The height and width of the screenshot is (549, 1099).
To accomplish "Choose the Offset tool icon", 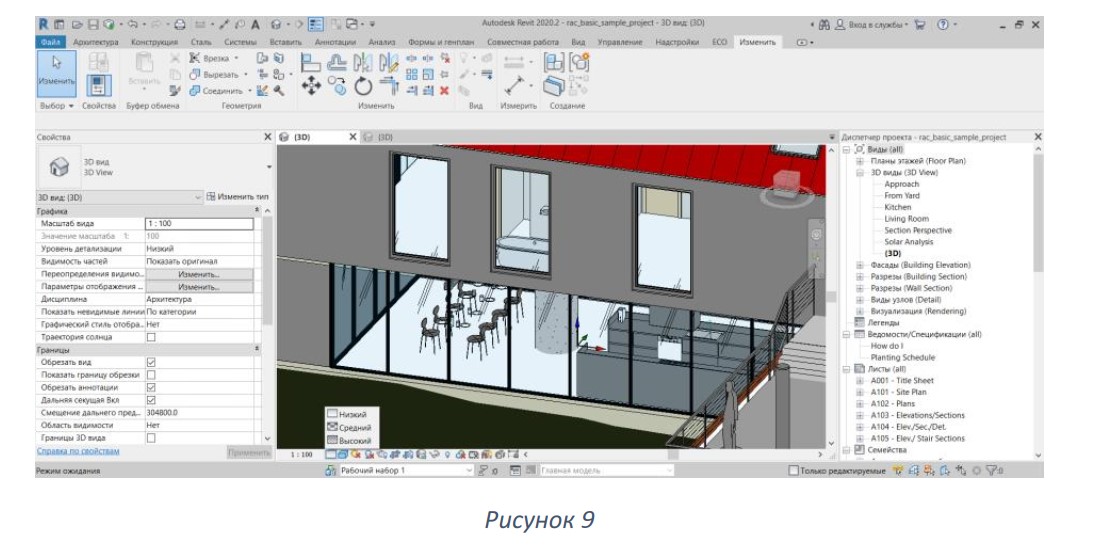I will (336, 63).
